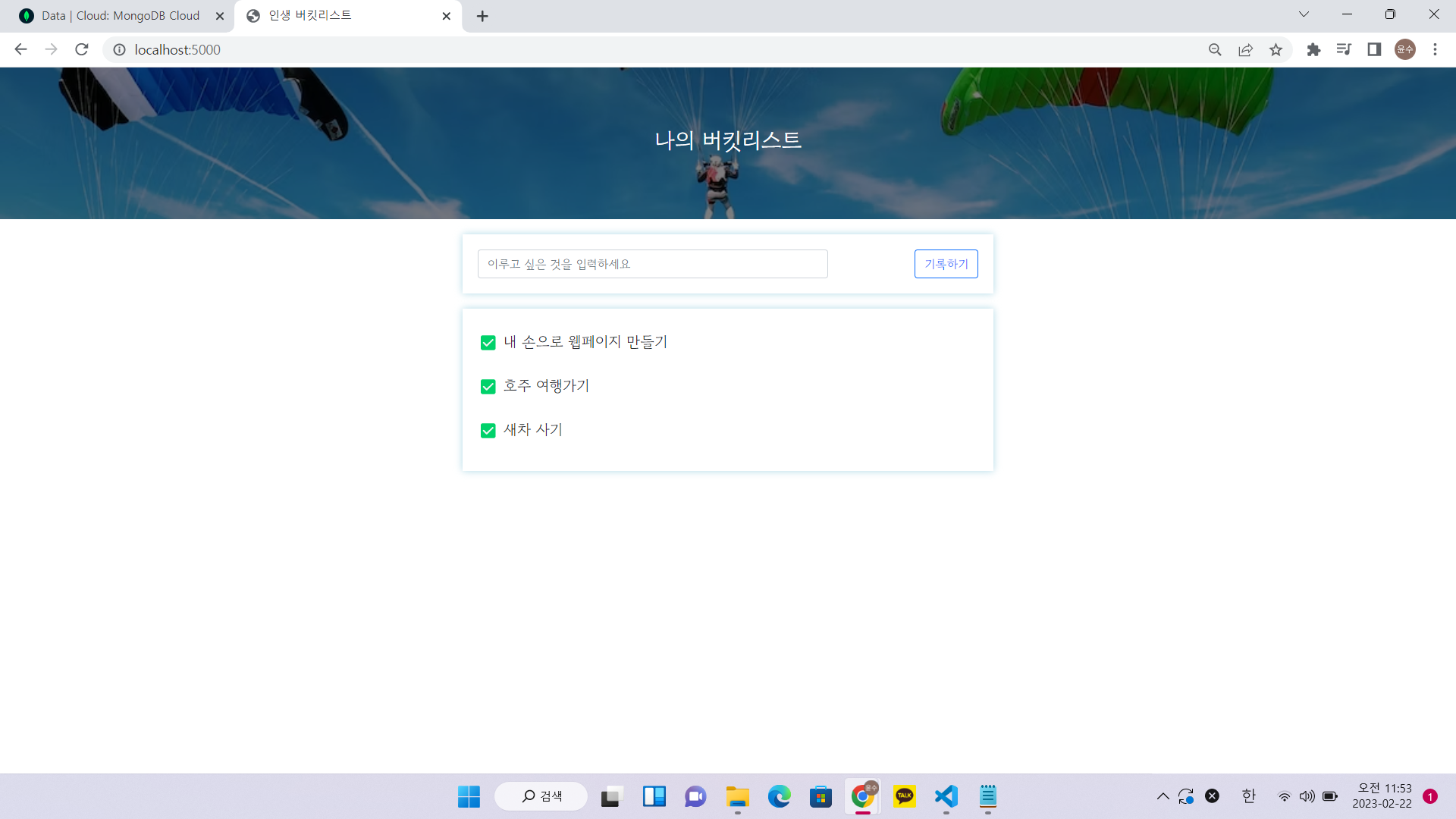Share this page icon in address bar

[x=1245, y=49]
